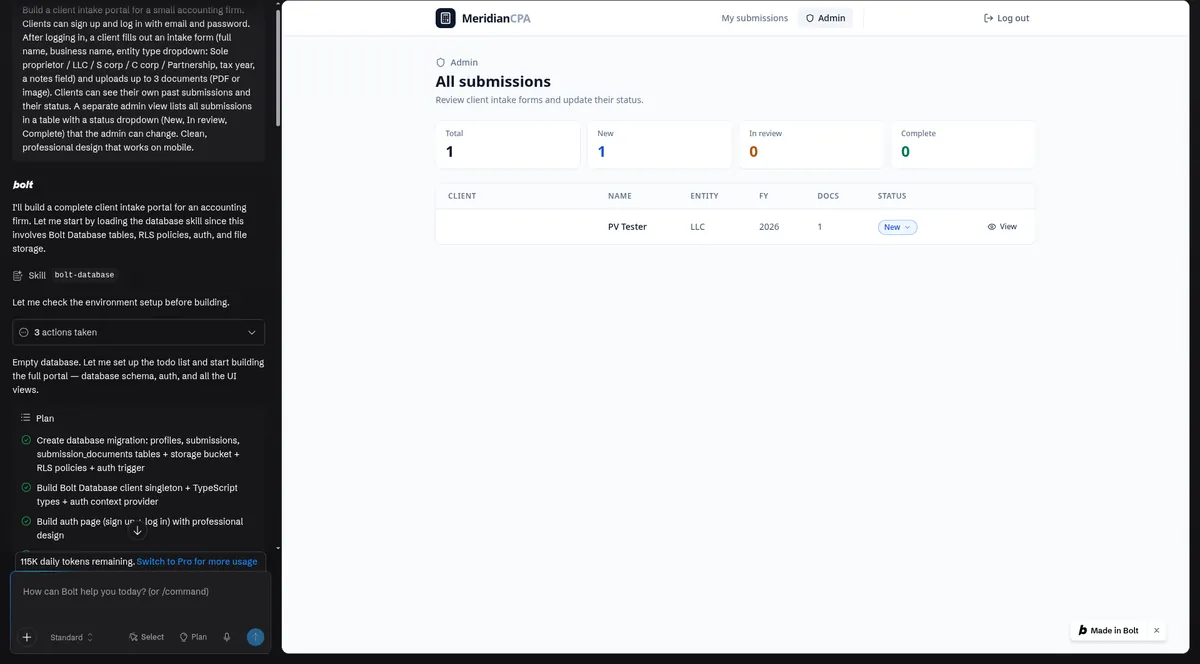Click the chat panel scrollbar down arrow

(278, 548)
